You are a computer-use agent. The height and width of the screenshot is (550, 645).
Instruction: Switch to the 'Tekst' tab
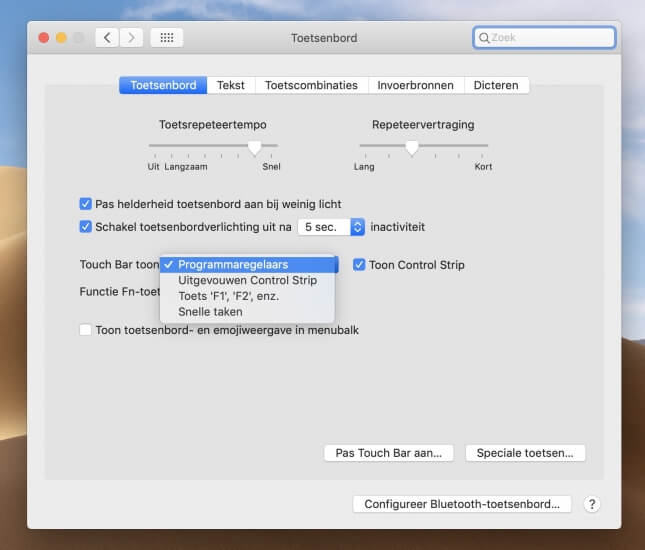(x=231, y=86)
